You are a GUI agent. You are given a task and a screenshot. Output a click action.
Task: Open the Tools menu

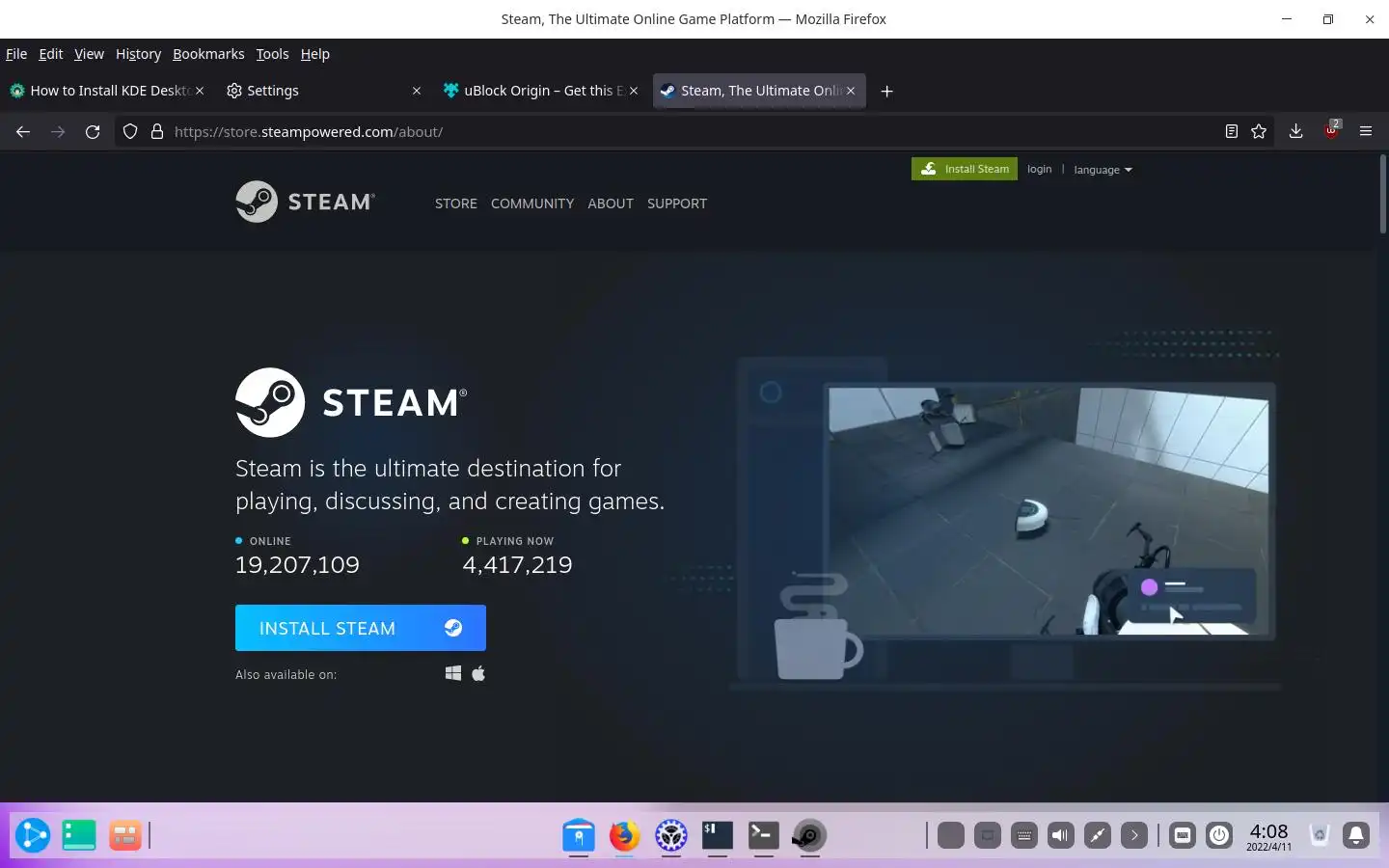tap(272, 54)
